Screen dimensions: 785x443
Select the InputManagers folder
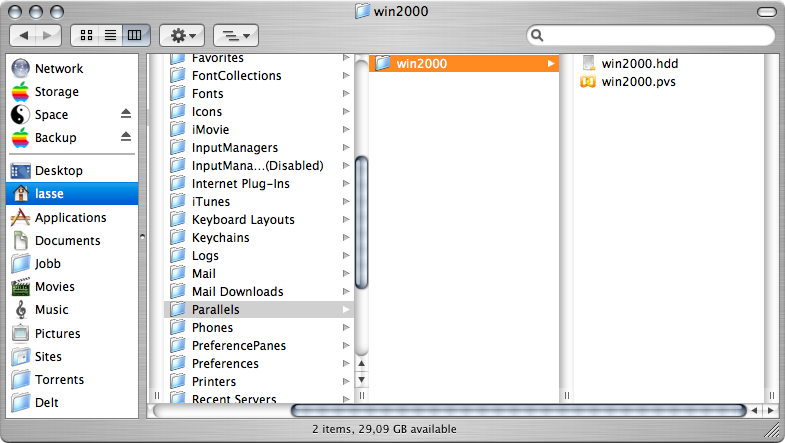(259, 148)
